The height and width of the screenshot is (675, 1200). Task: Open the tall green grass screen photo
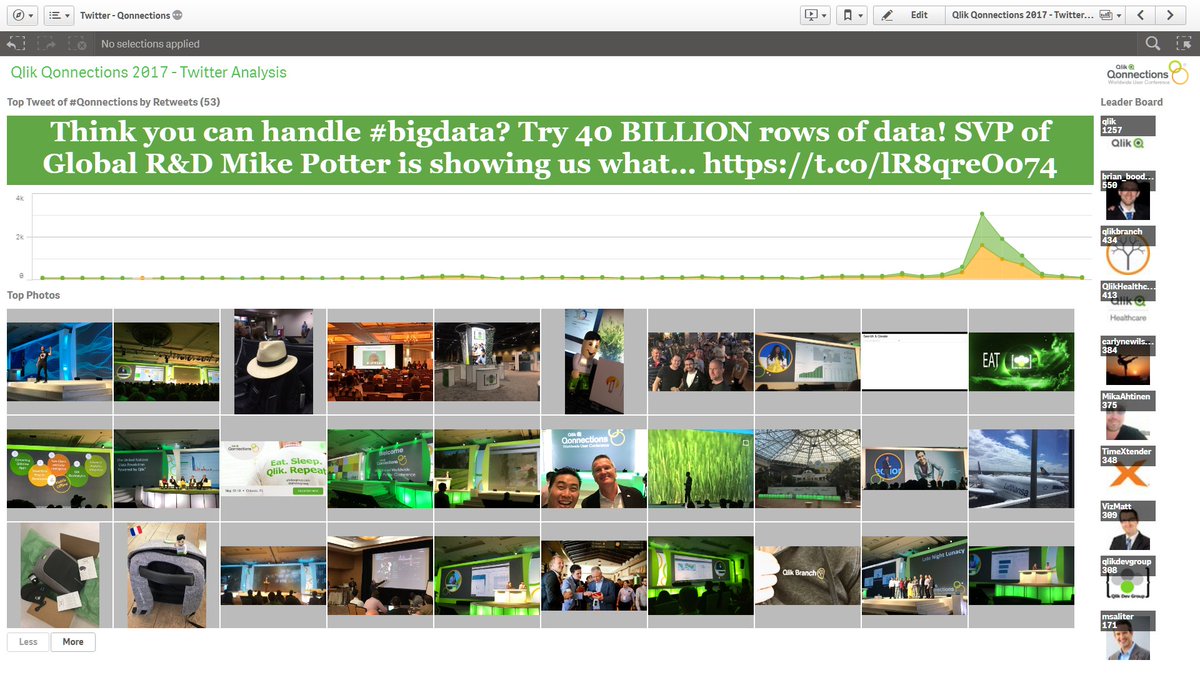pos(700,468)
